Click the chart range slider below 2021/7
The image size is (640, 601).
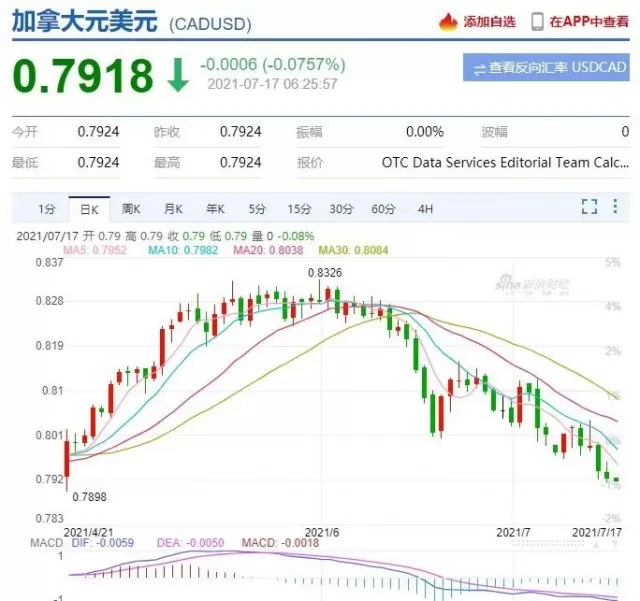click(547, 544)
